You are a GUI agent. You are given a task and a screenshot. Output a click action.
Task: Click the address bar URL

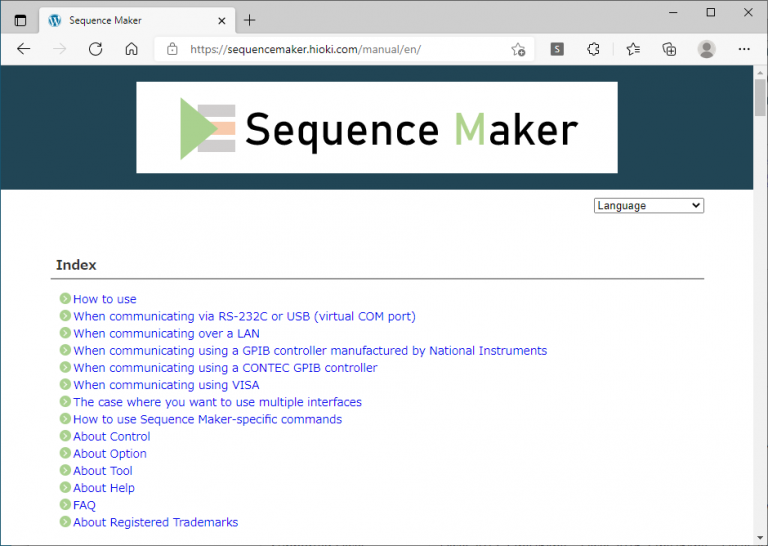tap(305, 49)
